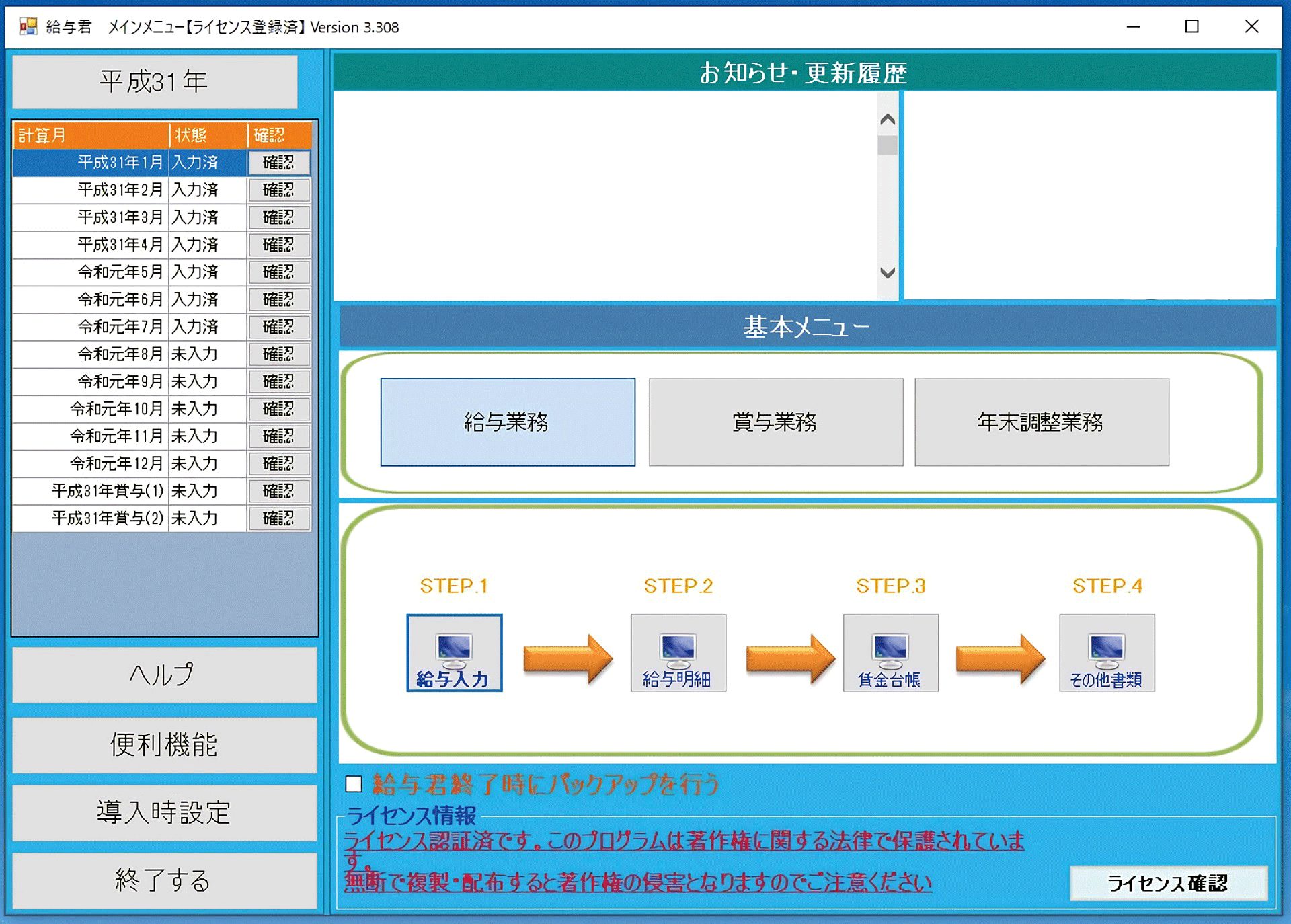This screenshot has height=924, width=1291.
Task: Select the 令和元年7月 row
Action: click(162, 326)
